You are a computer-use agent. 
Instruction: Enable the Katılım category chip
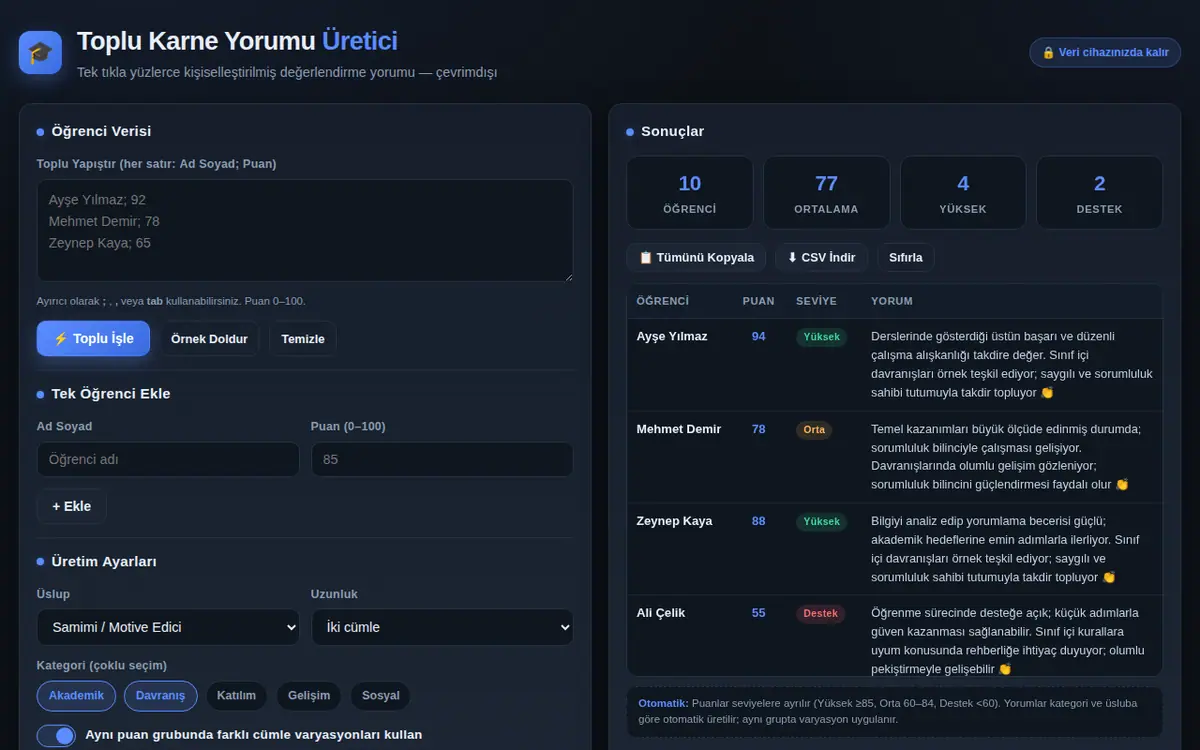(237, 695)
